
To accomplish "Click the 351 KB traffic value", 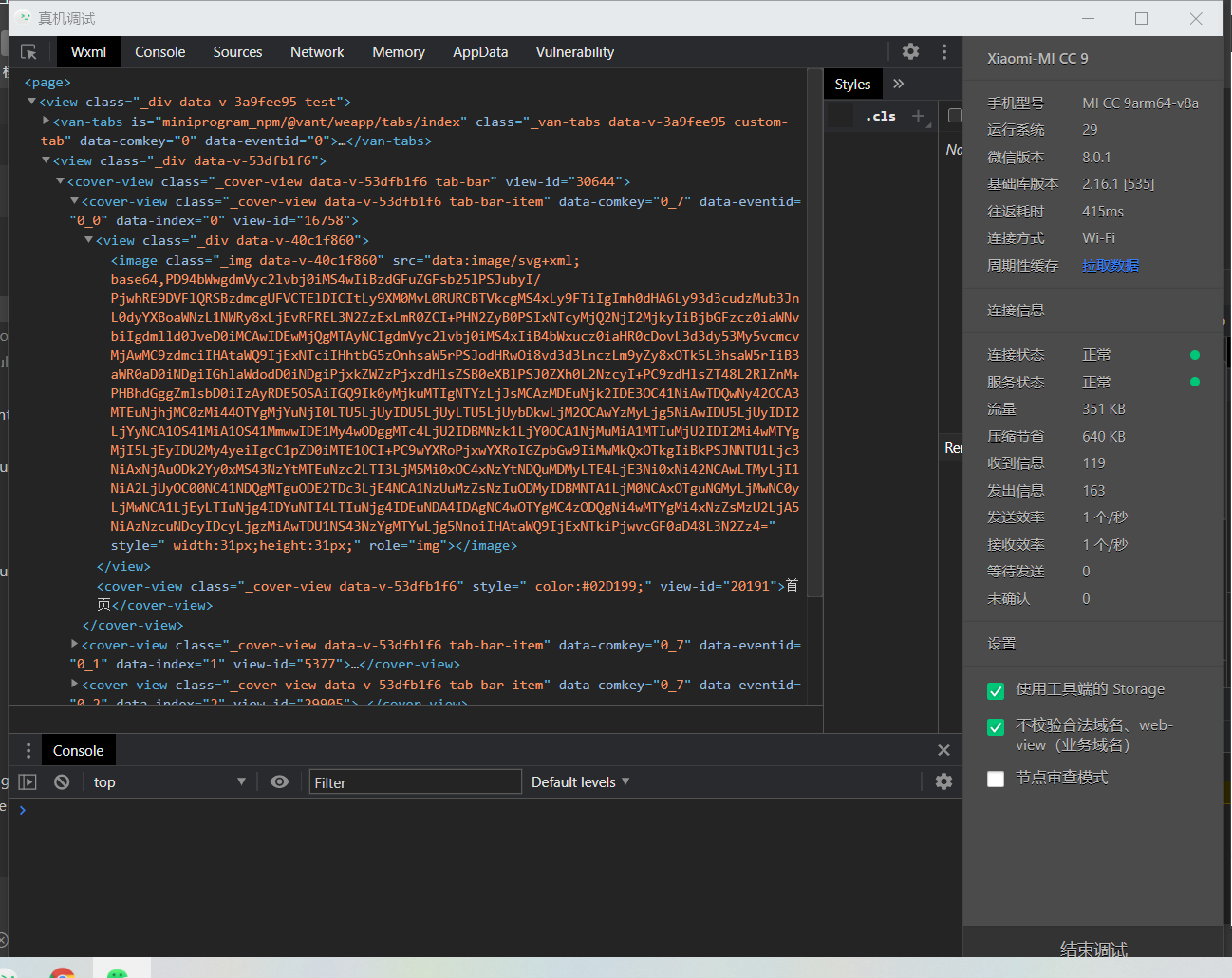I will tap(1104, 408).
